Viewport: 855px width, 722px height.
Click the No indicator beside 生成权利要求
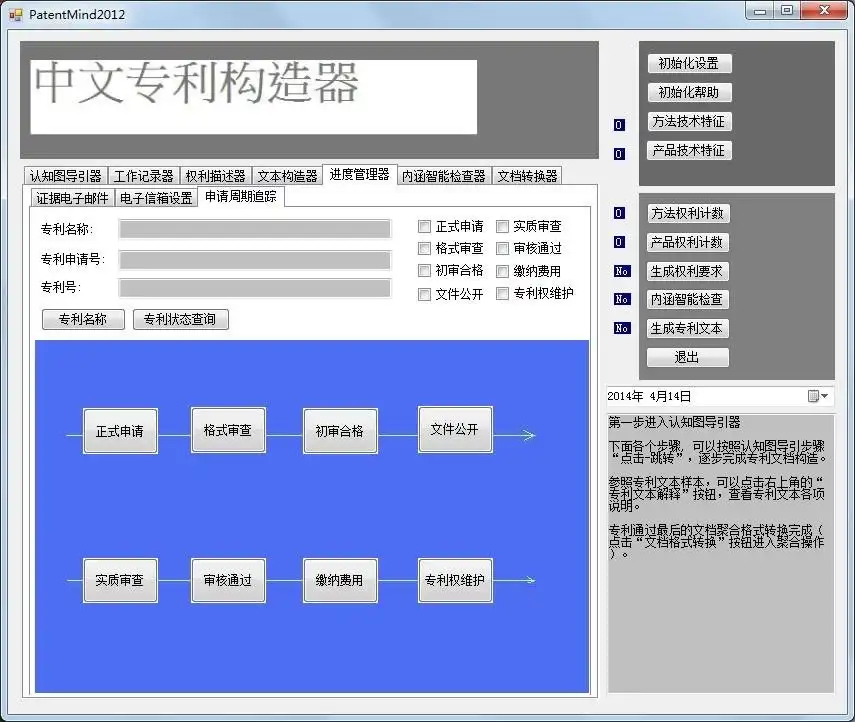coord(622,270)
